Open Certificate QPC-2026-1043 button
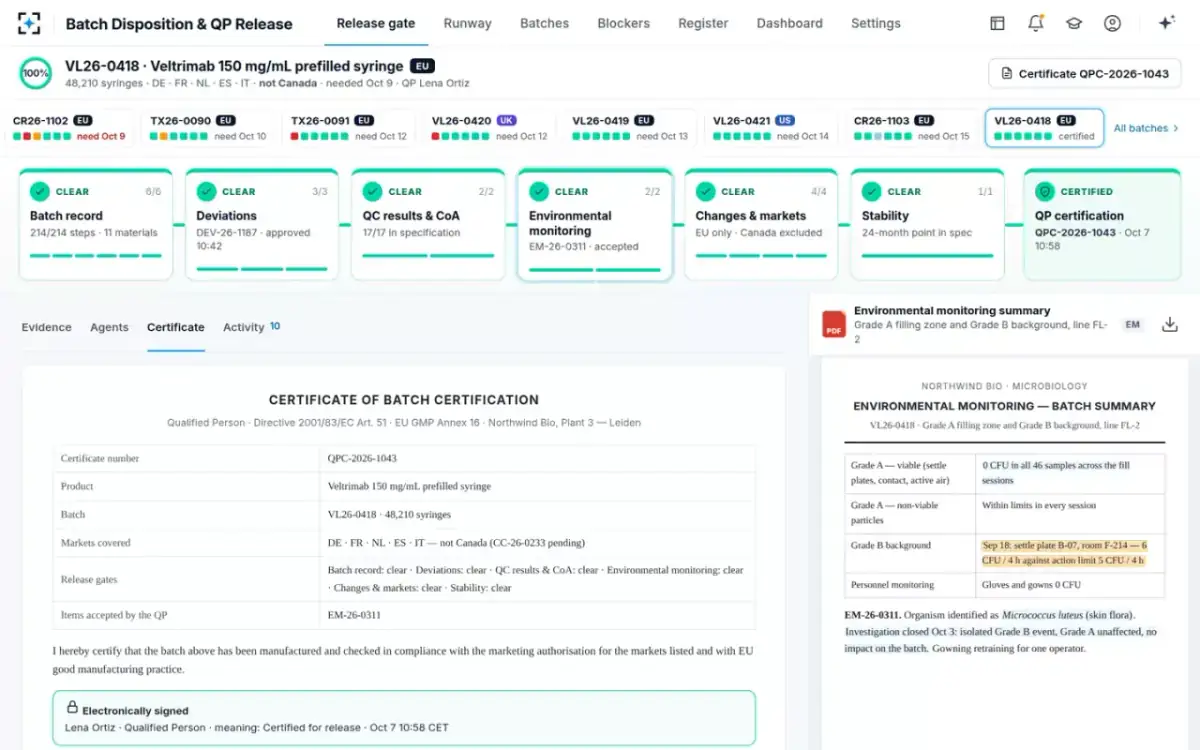This screenshot has height=750, width=1200. pos(1085,74)
